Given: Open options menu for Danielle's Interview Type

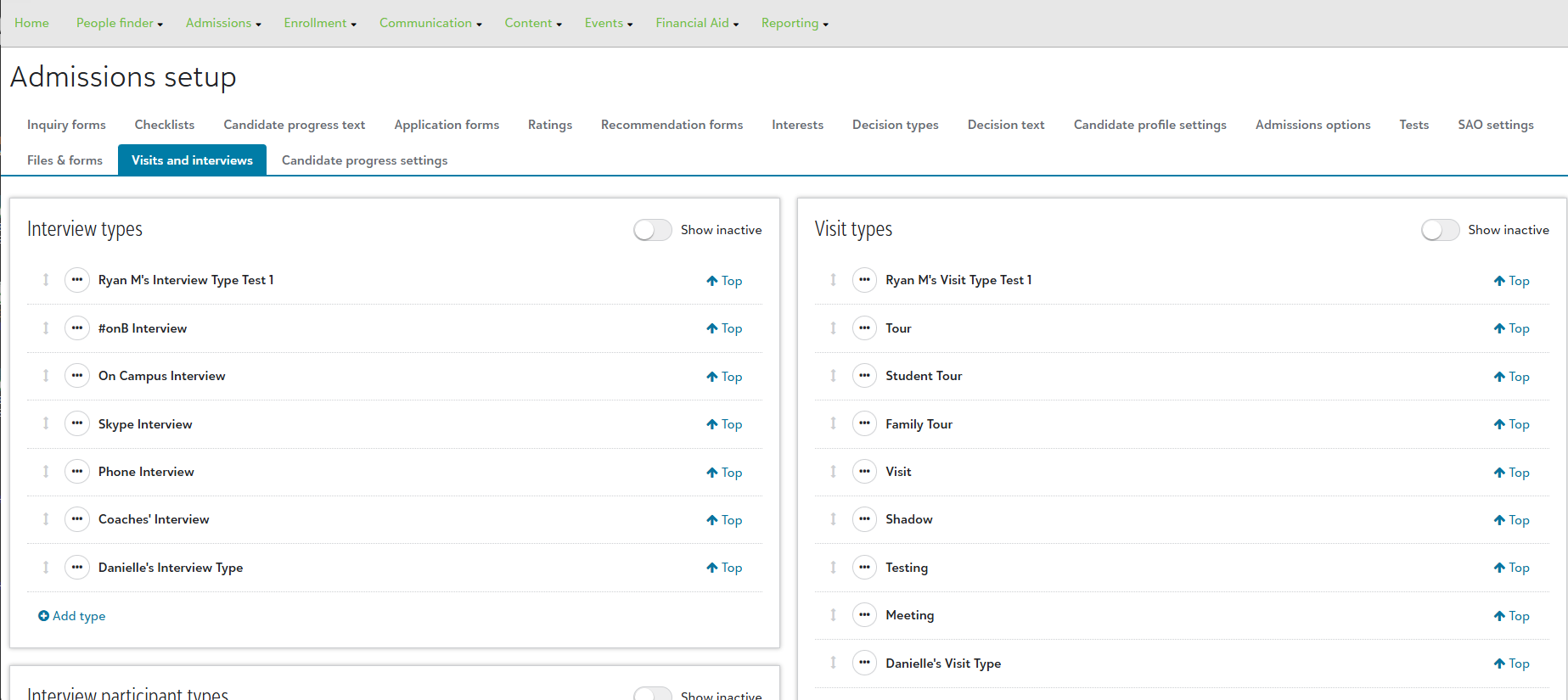Looking at the screenshot, I should pyautogui.click(x=77, y=568).
